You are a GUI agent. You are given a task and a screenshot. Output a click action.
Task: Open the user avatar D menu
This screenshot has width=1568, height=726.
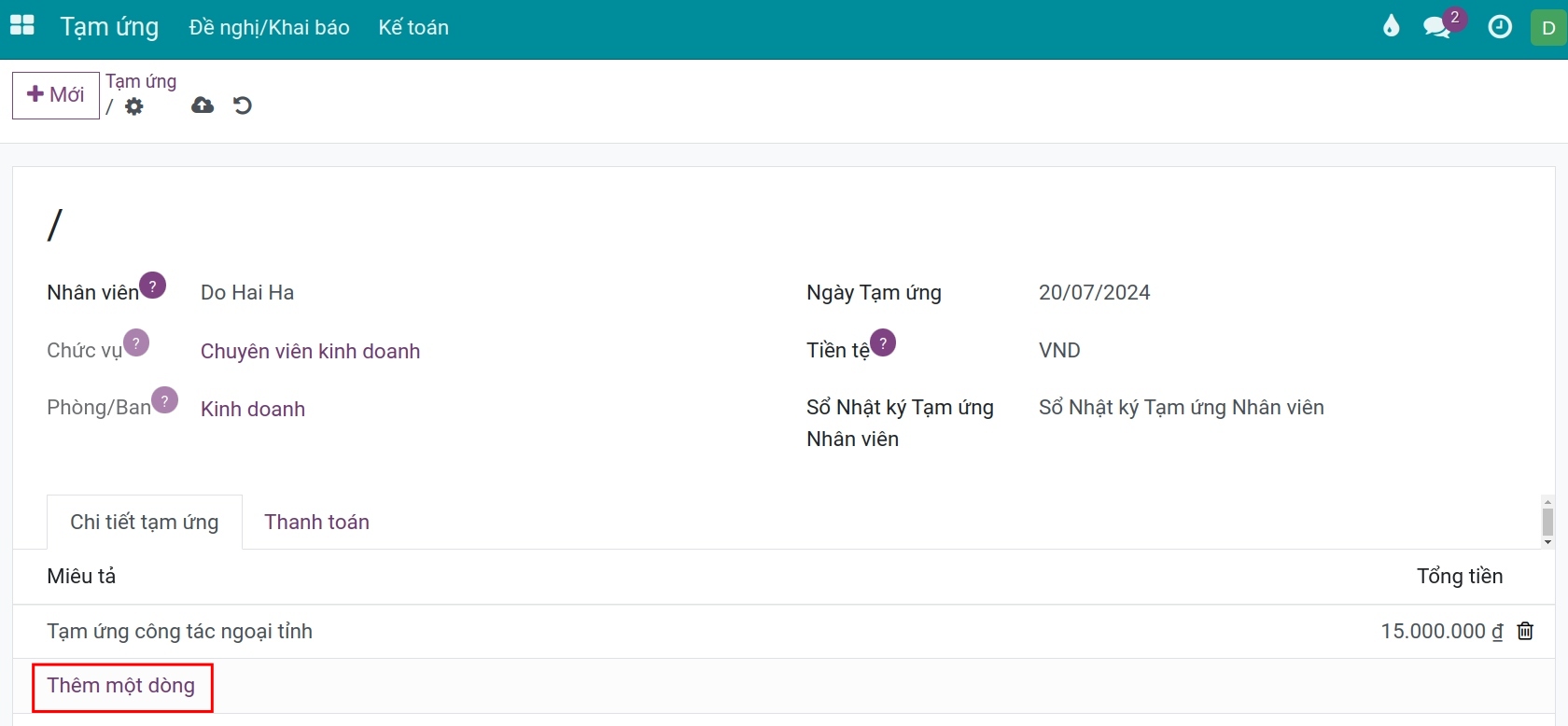[x=1548, y=28]
